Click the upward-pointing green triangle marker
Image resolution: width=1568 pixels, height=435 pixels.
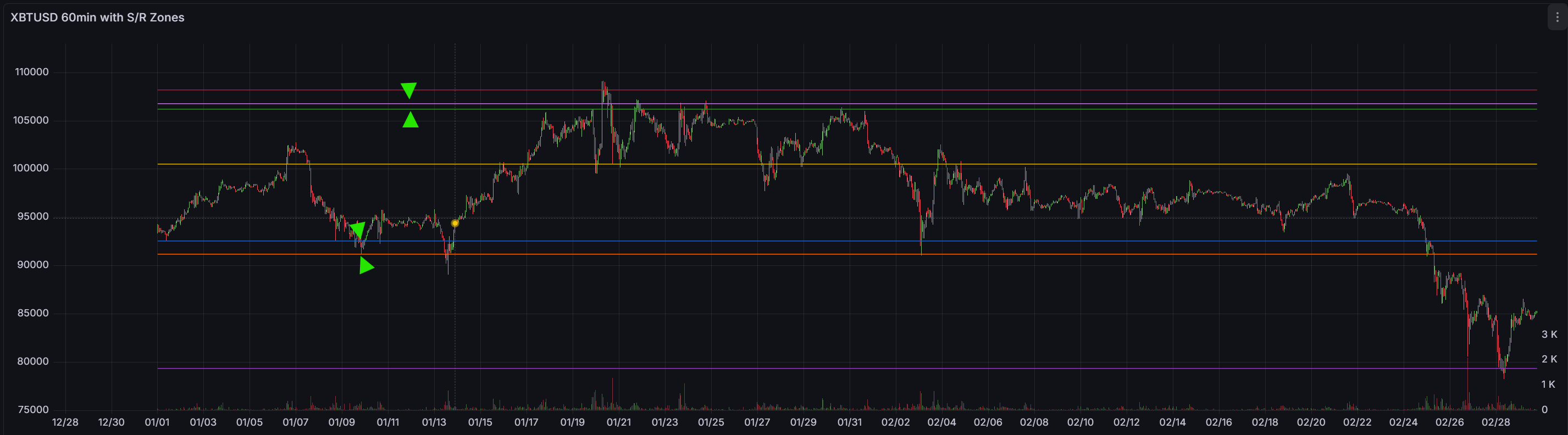click(x=410, y=120)
